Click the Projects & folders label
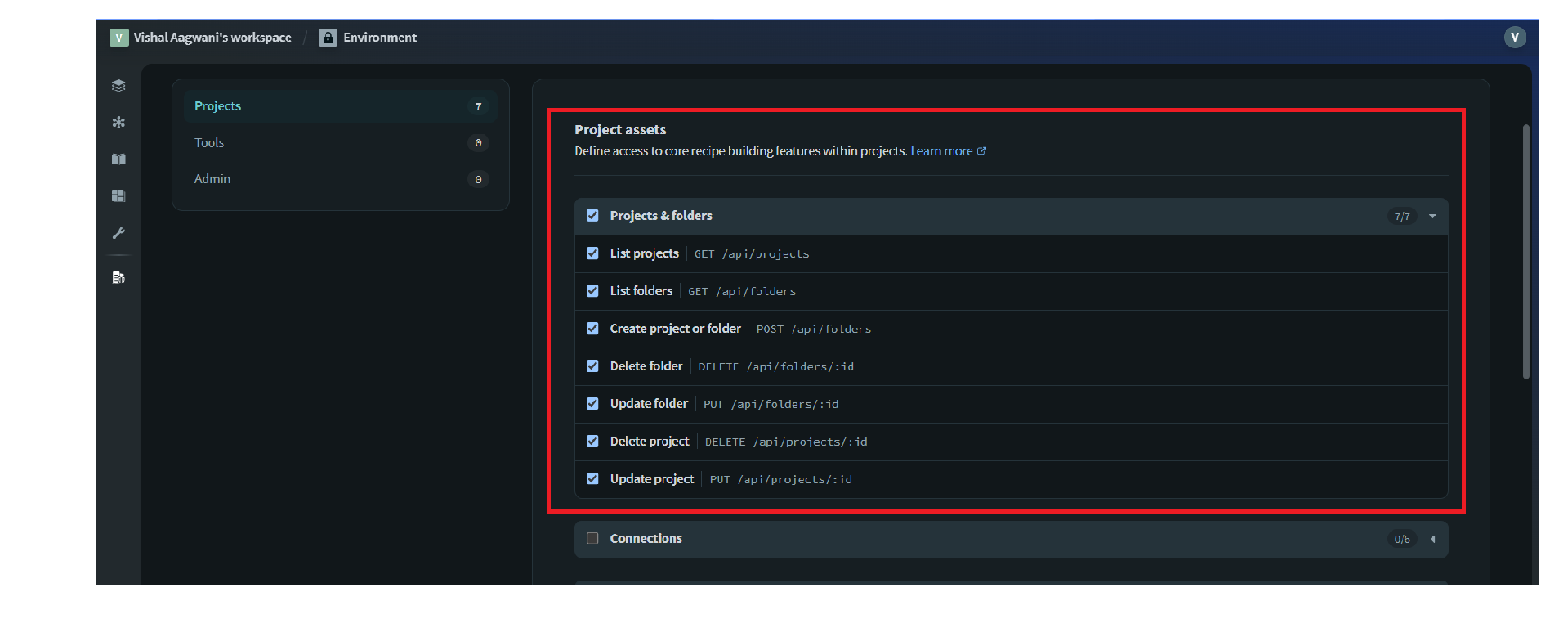 pyautogui.click(x=661, y=216)
